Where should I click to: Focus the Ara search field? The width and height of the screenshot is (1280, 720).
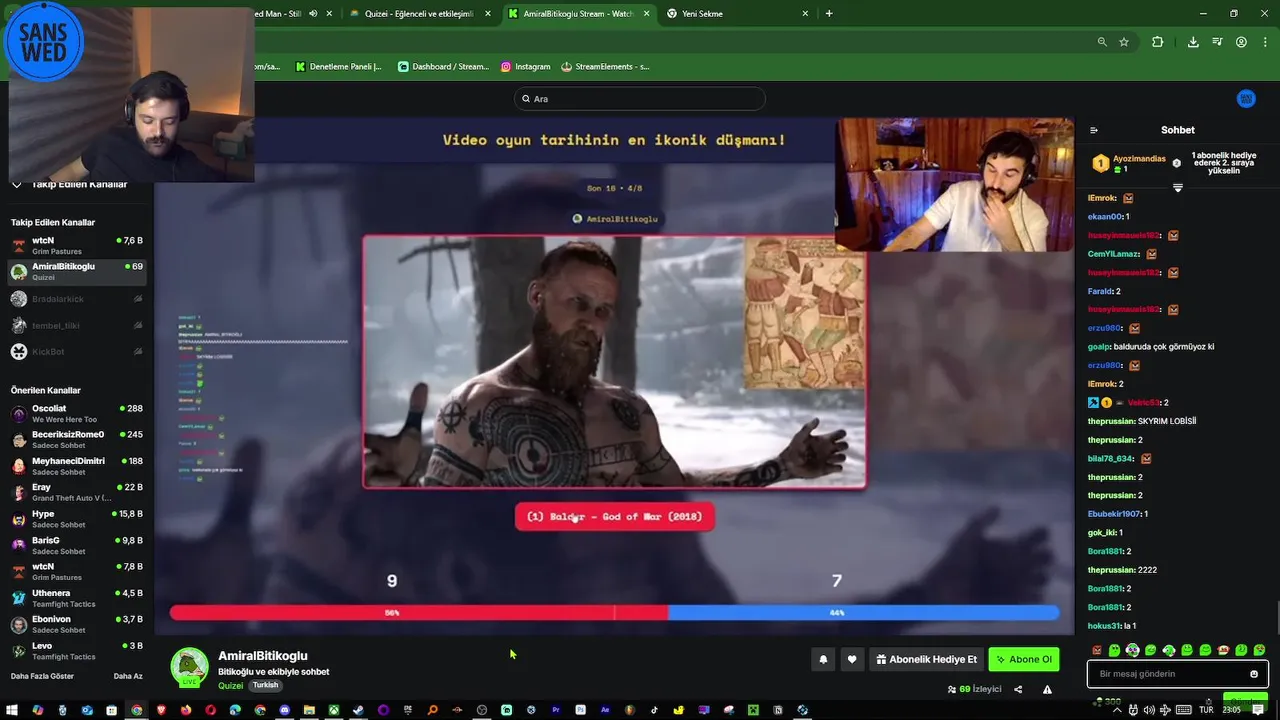(x=639, y=99)
